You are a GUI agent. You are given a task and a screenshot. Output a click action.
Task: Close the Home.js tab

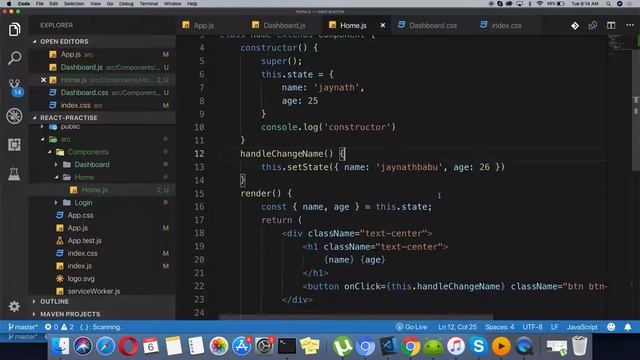pos(382,25)
